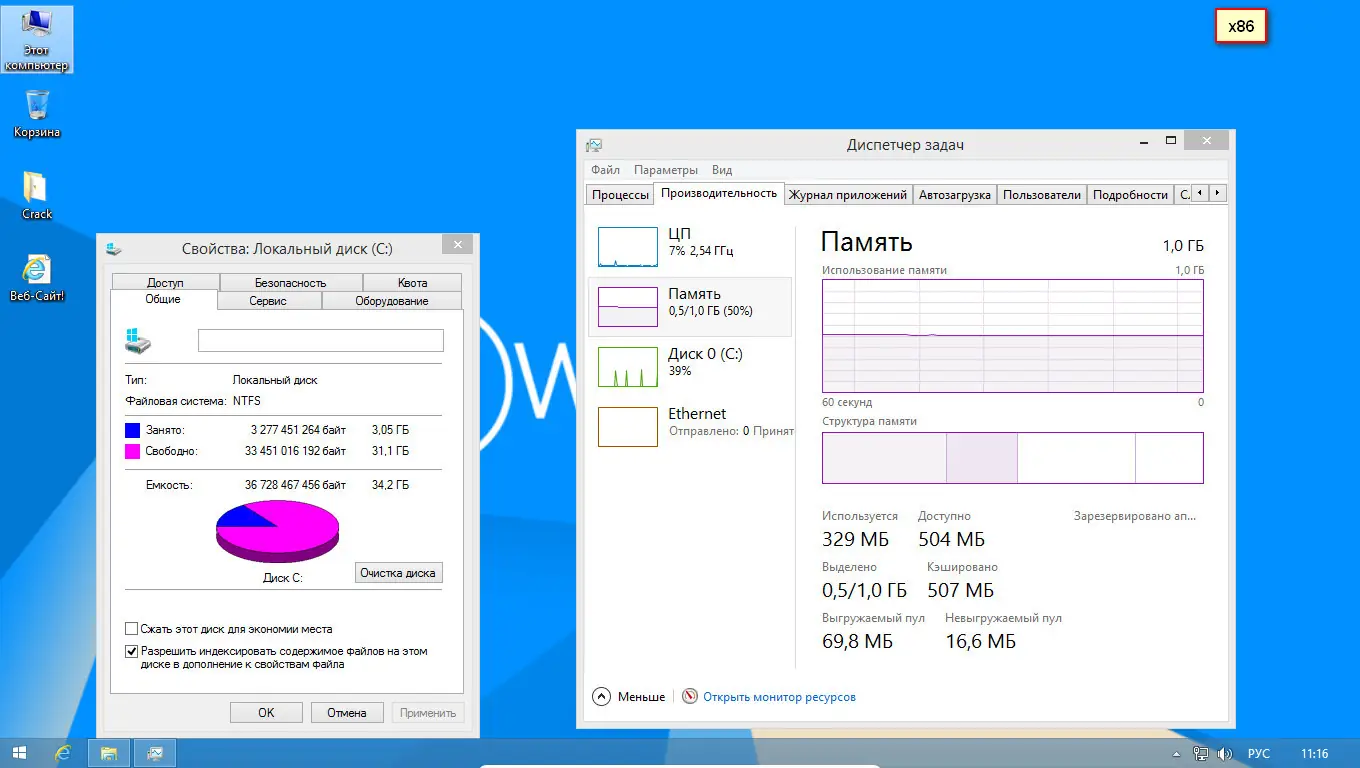The width and height of the screenshot is (1360, 768).
Task: Open the Сервис tab
Action: [x=268, y=301]
